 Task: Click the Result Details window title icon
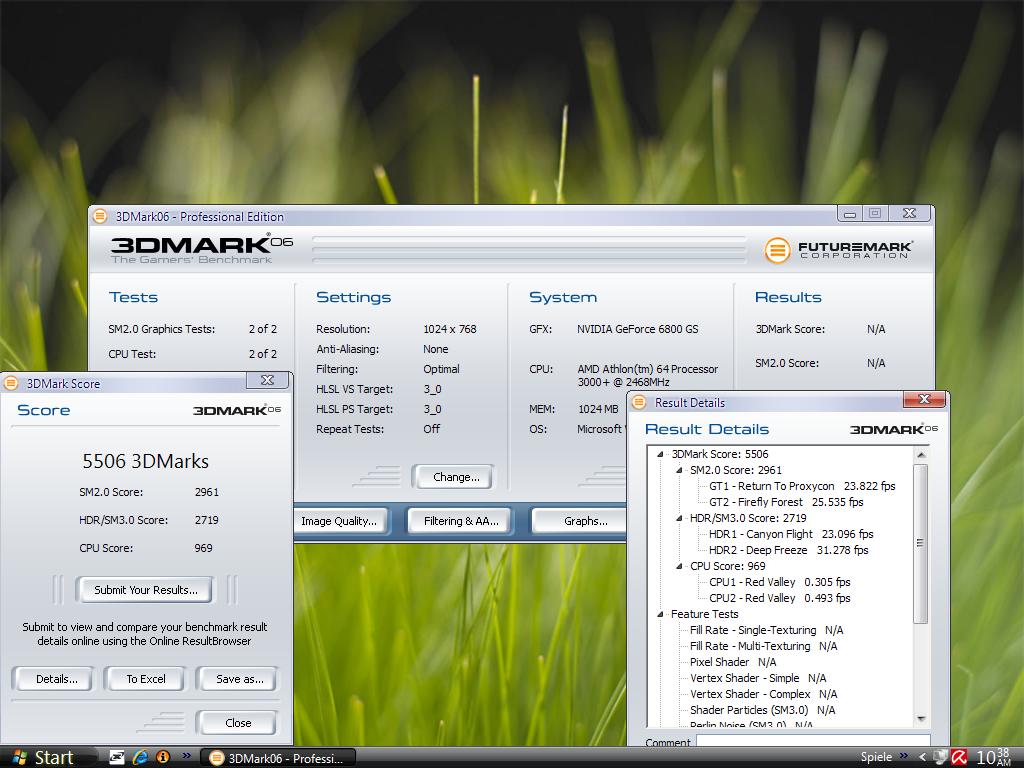click(639, 402)
